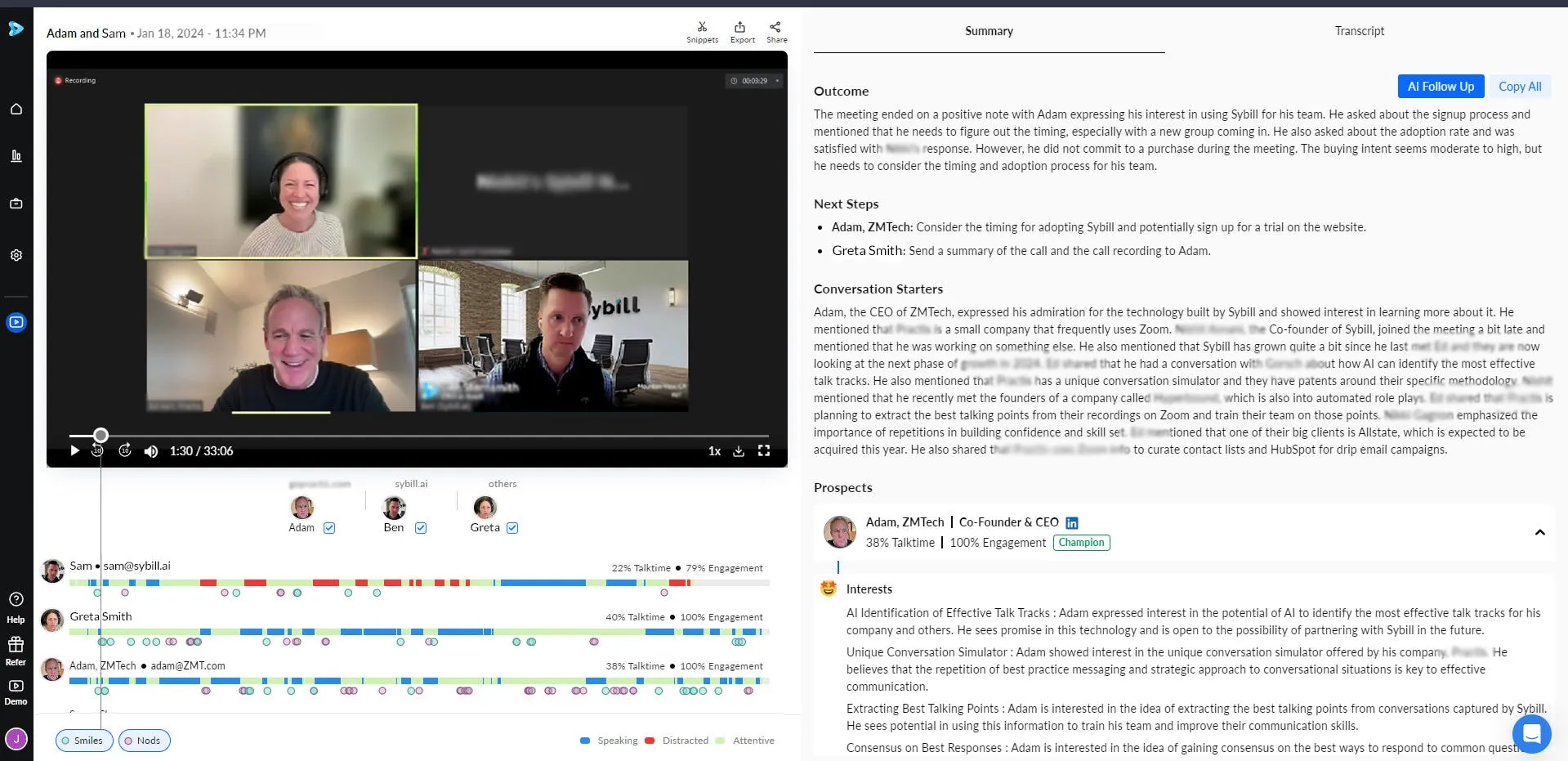Open the briefcase deals sidebar icon
This screenshot has width=1568, height=761.
(16, 203)
